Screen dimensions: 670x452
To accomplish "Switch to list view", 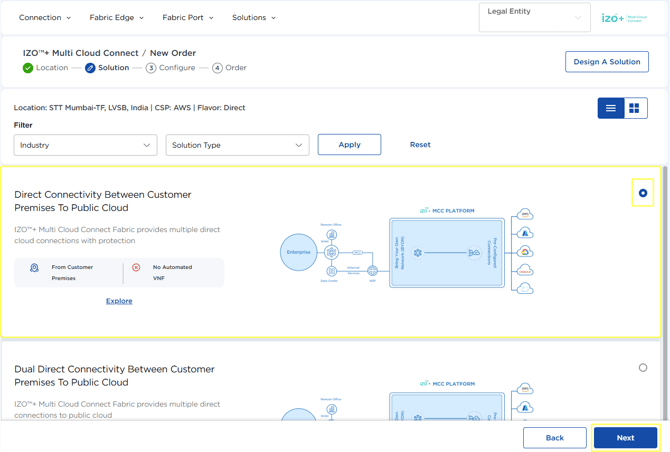I will pos(611,108).
